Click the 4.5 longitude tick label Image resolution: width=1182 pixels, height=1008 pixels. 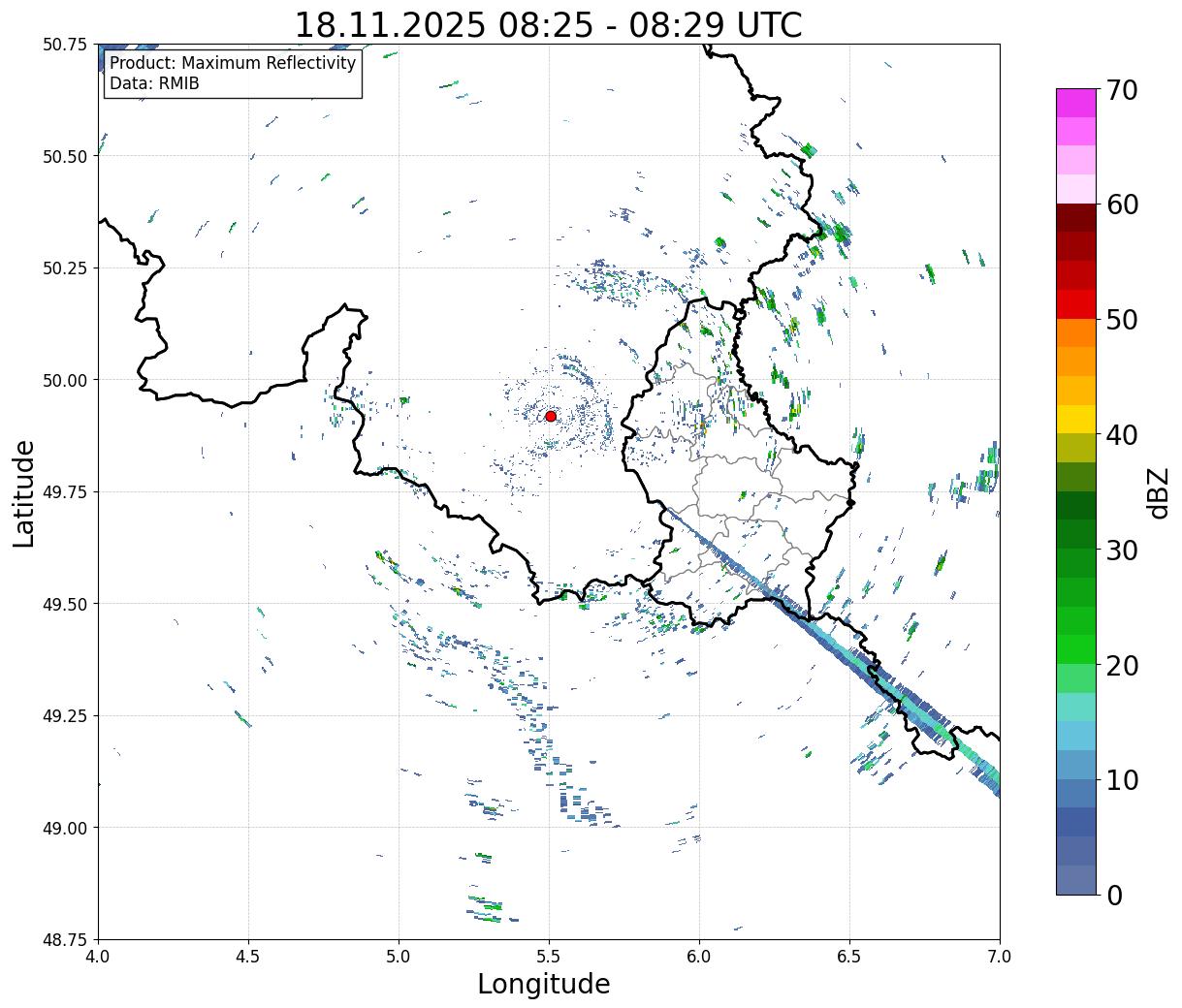pyautogui.click(x=248, y=957)
